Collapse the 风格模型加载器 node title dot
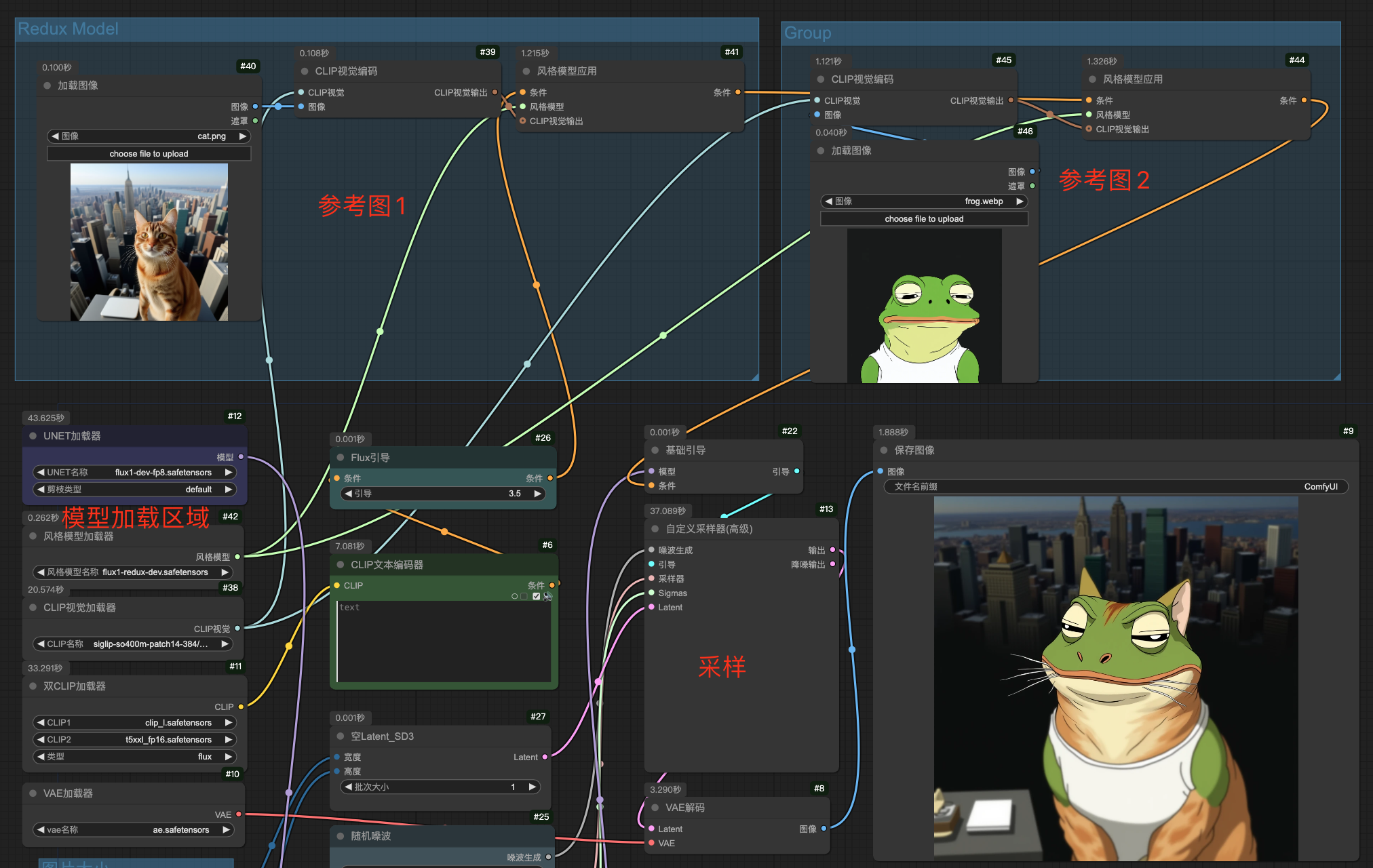This screenshot has height=868, width=1373. coord(32,536)
